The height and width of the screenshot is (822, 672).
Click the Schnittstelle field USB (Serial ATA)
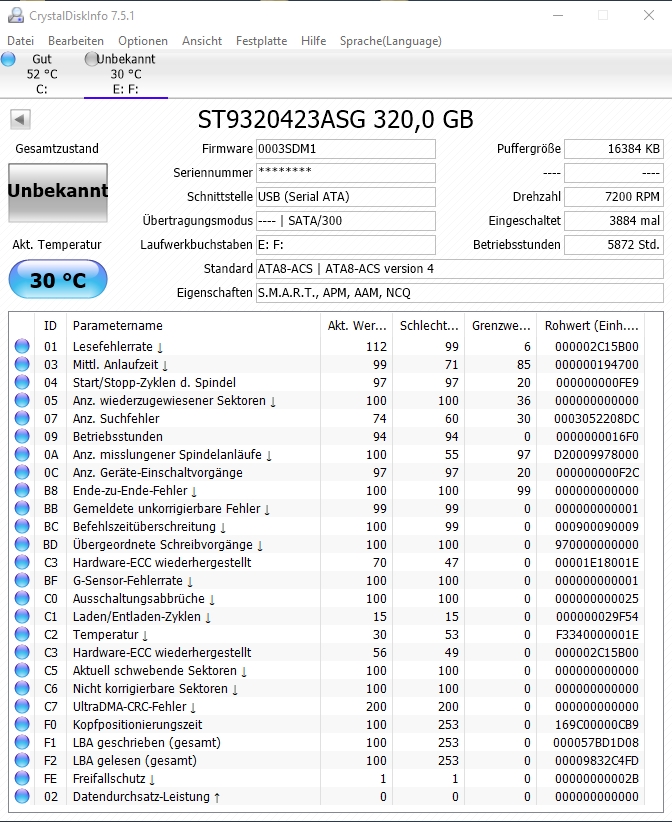345,197
